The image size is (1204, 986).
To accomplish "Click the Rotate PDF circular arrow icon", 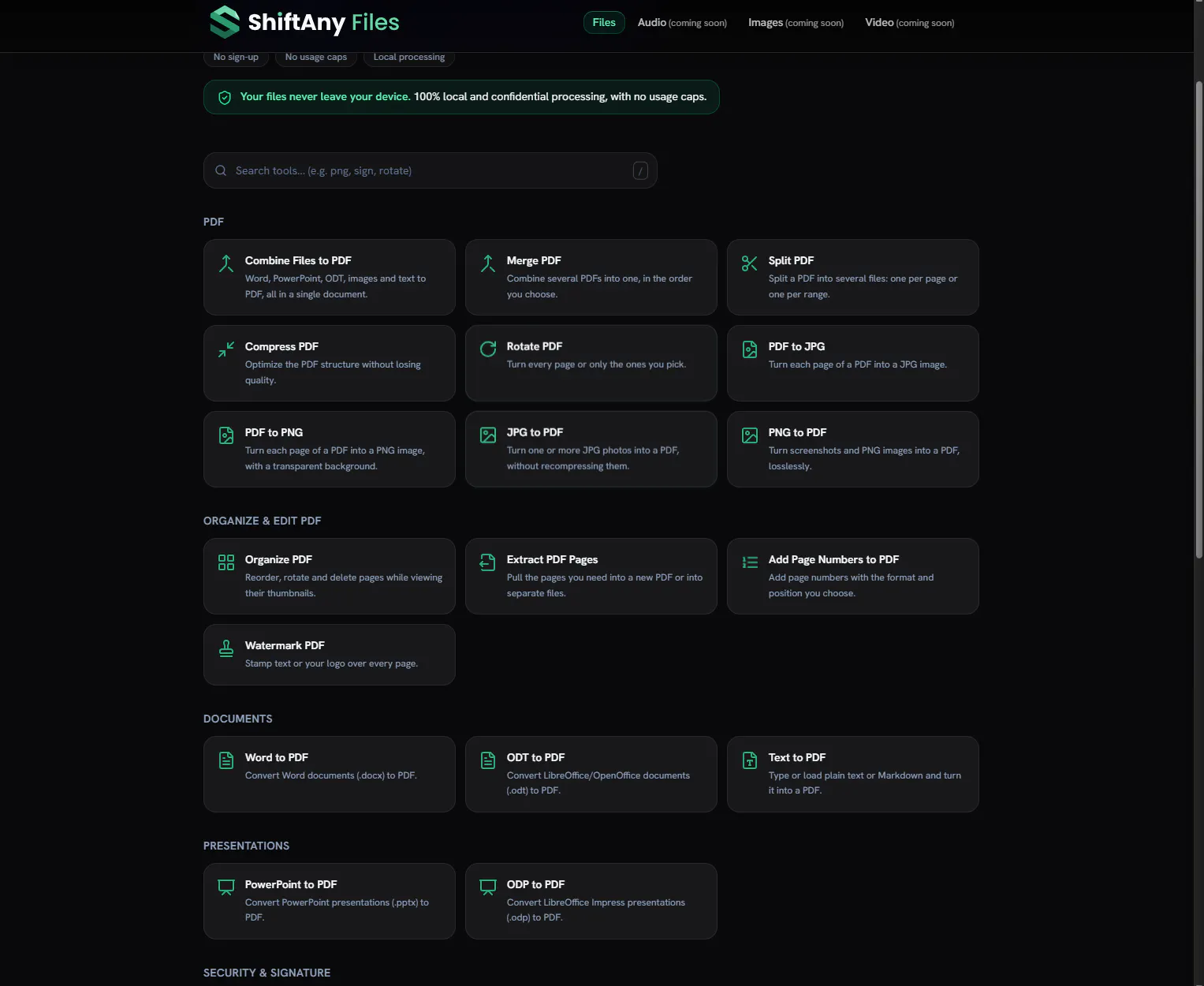I will click(x=488, y=349).
